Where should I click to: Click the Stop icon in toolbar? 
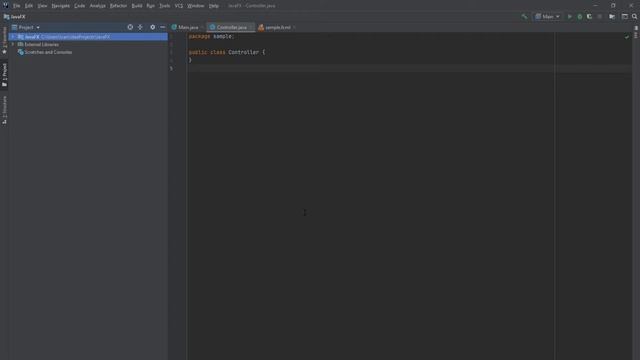click(x=600, y=17)
